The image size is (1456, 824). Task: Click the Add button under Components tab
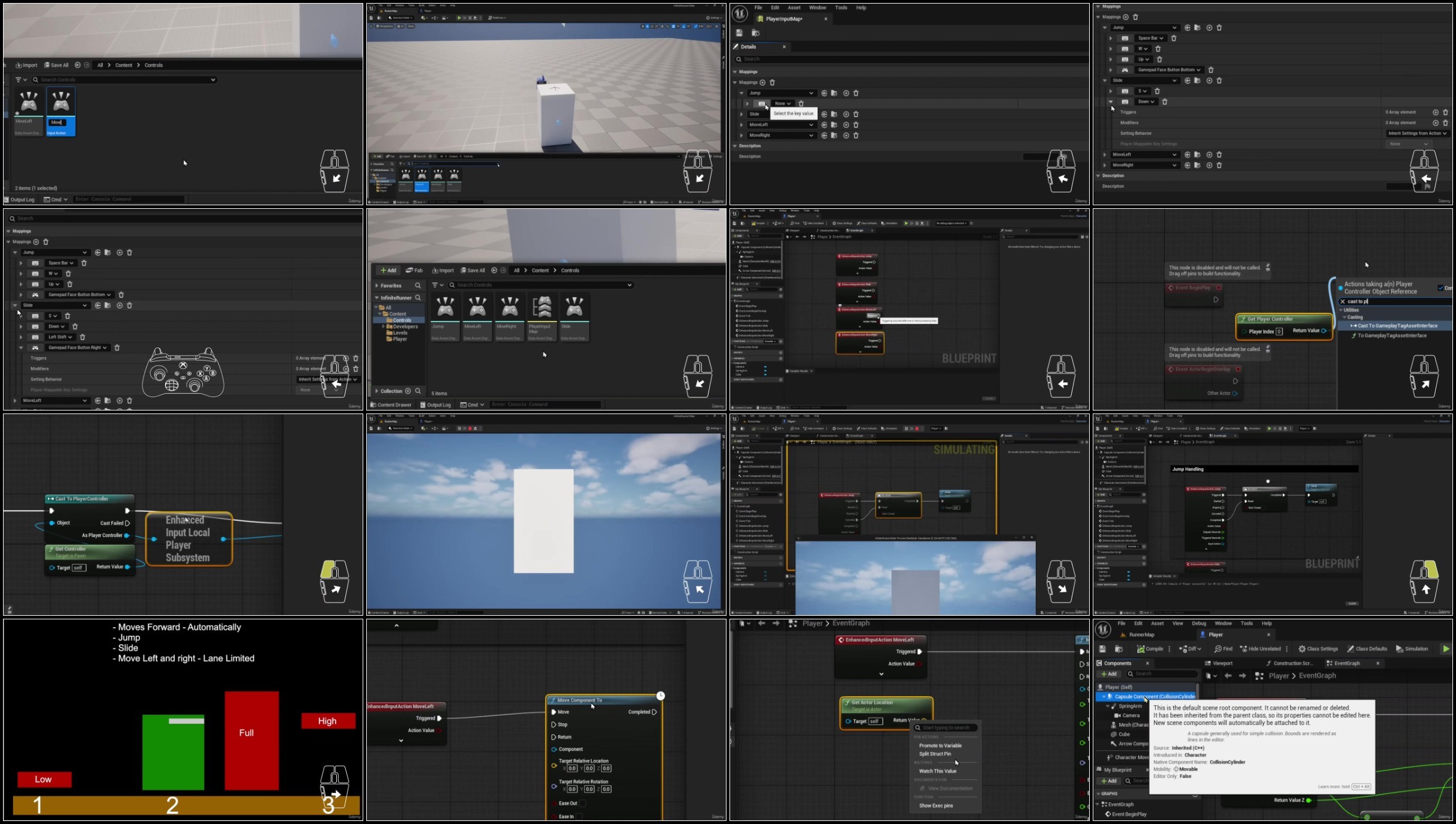coord(1108,675)
